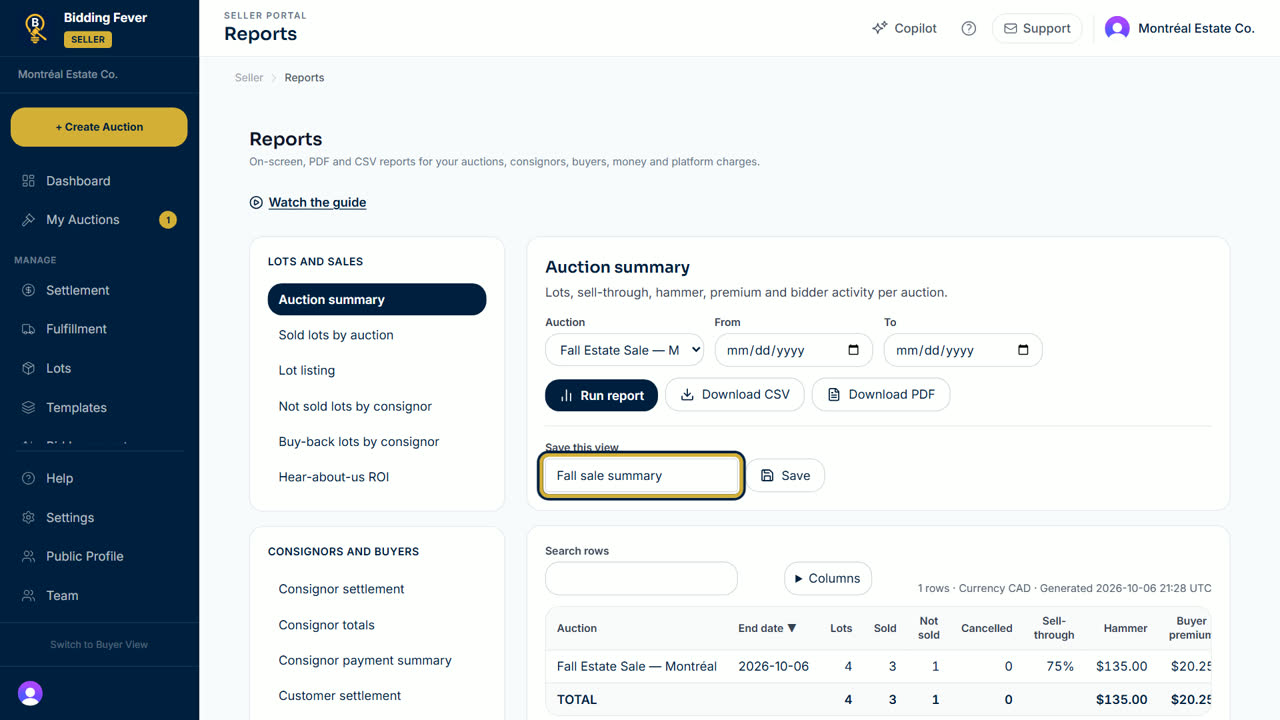This screenshot has height=720, width=1280.
Task: Click Download PDF button
Action: coord(881,395)
